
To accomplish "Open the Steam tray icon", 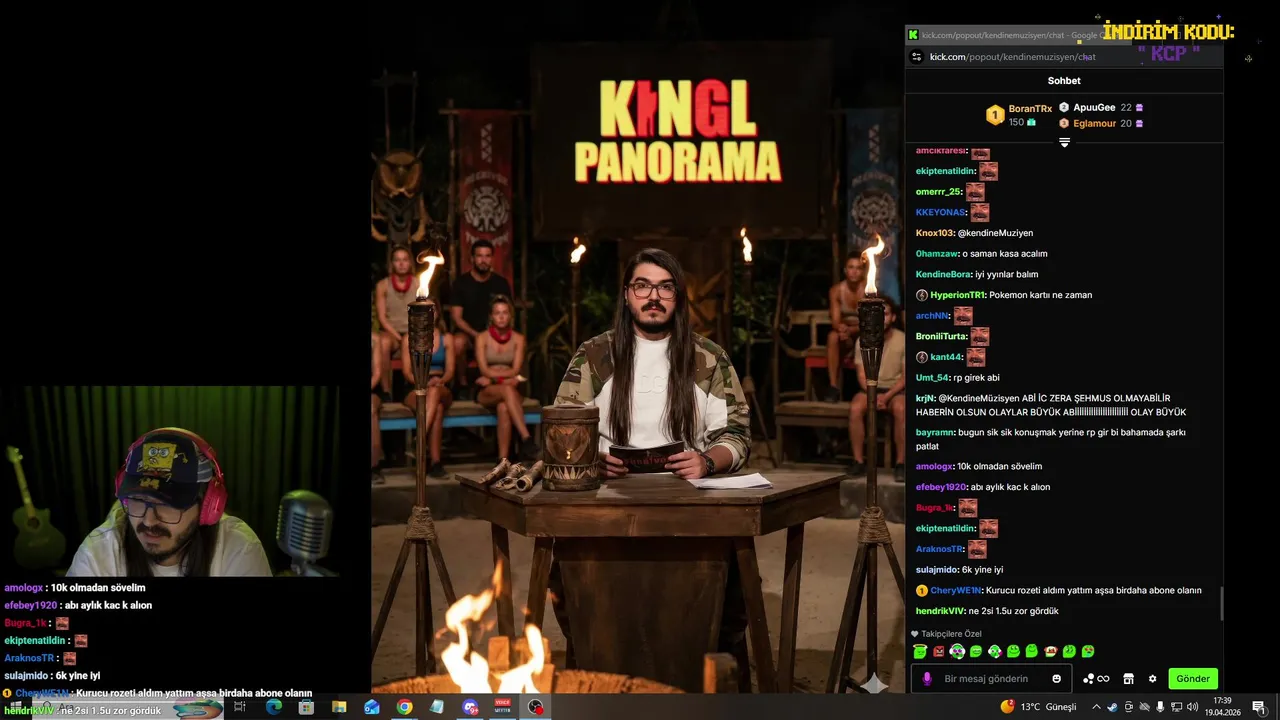I will pos(1113,707).
